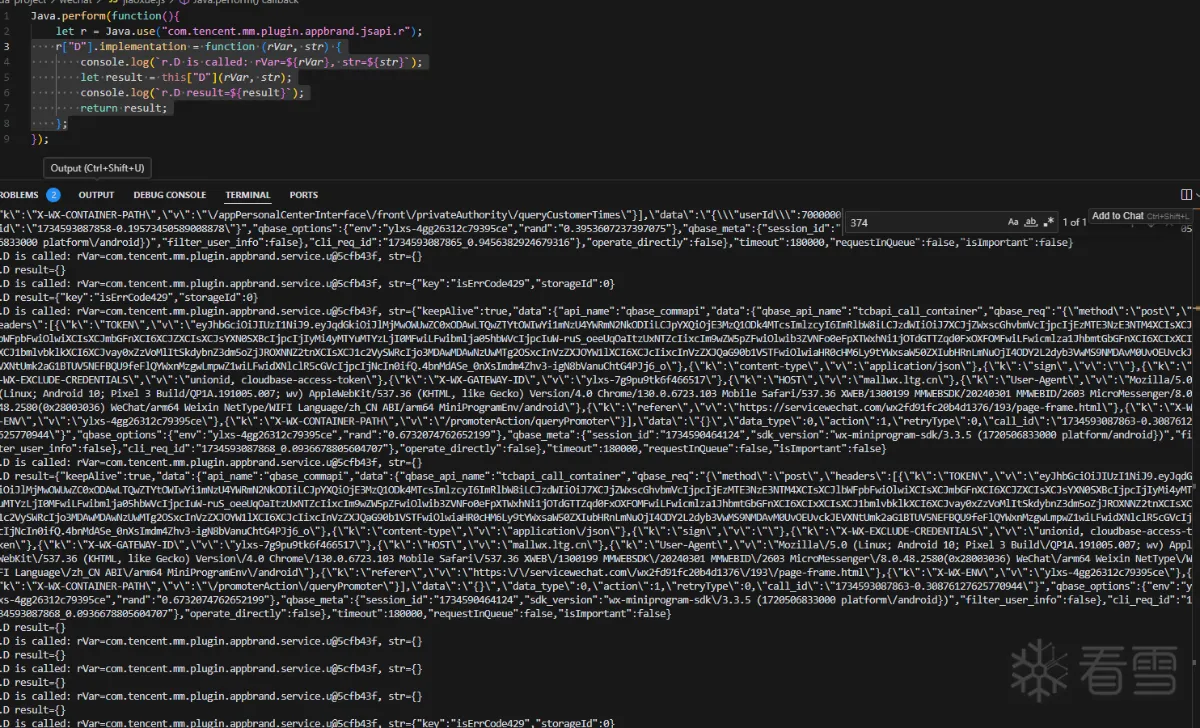Toggle Match Whole Word in find box
The height and width of the screenshot is (728, 1200).
coord(1031,222)
